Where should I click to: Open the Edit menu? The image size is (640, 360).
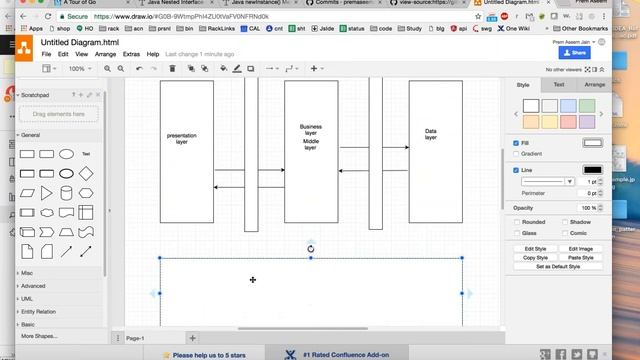63,54
